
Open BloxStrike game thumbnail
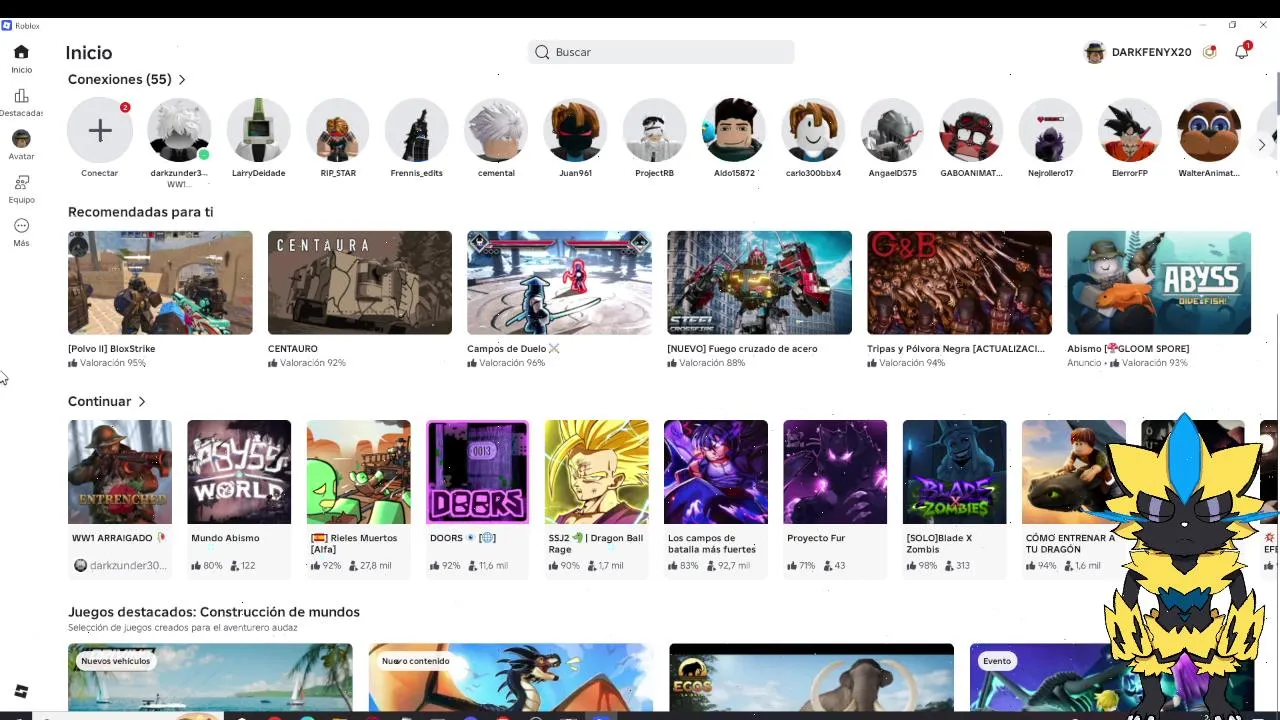coord(160,283)
